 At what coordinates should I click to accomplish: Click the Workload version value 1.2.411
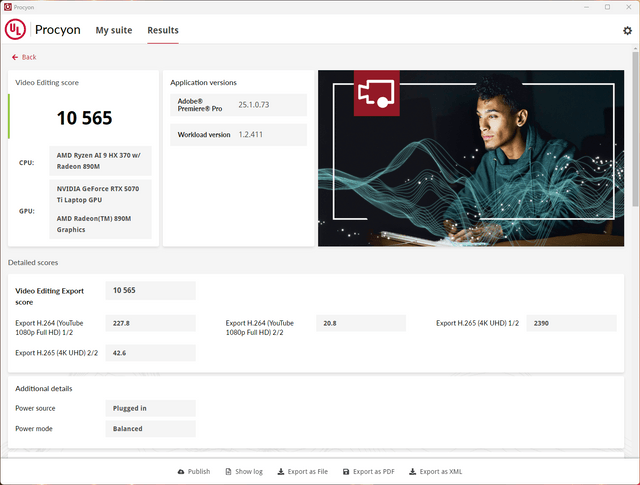(251, 135)
